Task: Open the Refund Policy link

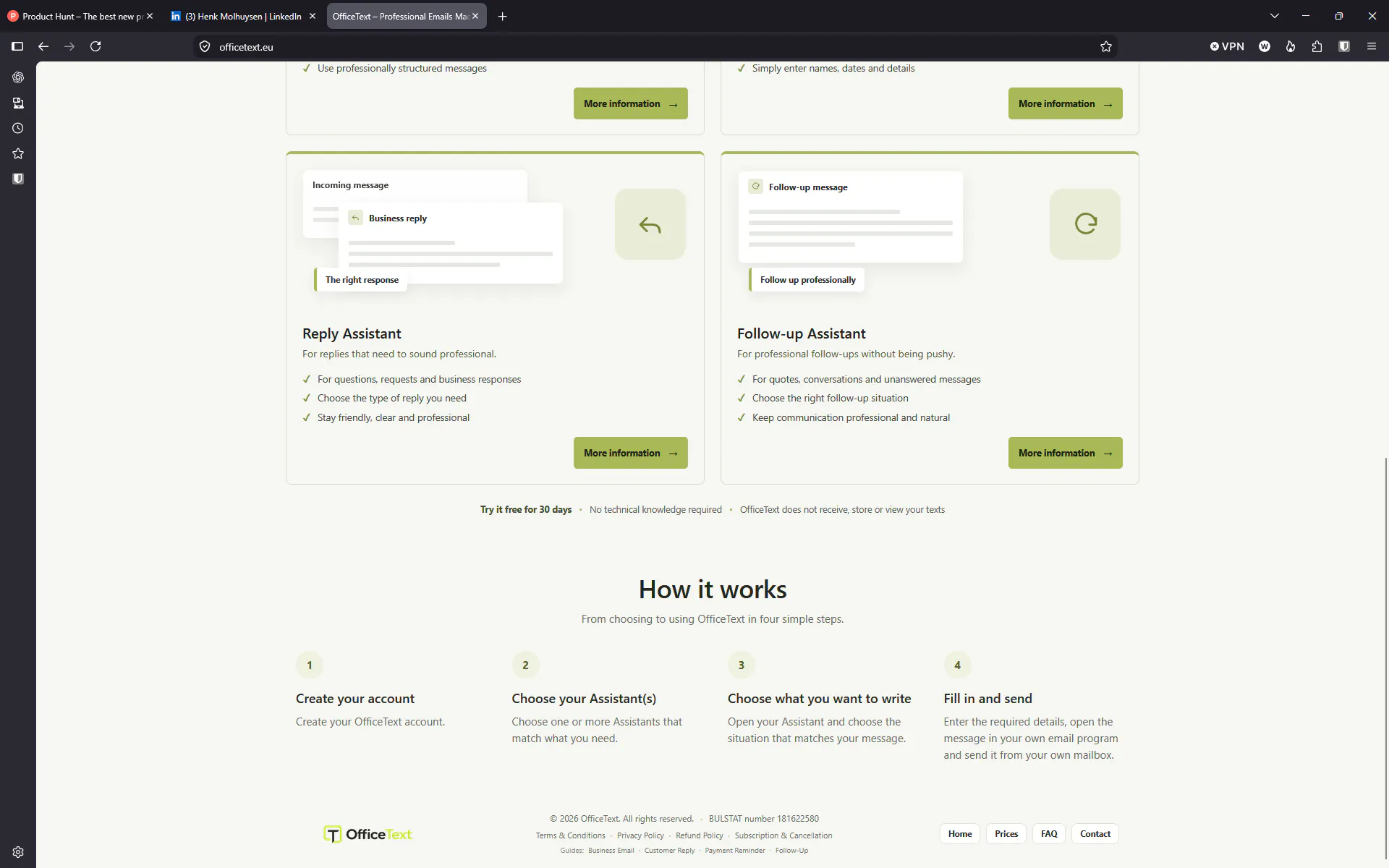Action: tap(700, 835)
